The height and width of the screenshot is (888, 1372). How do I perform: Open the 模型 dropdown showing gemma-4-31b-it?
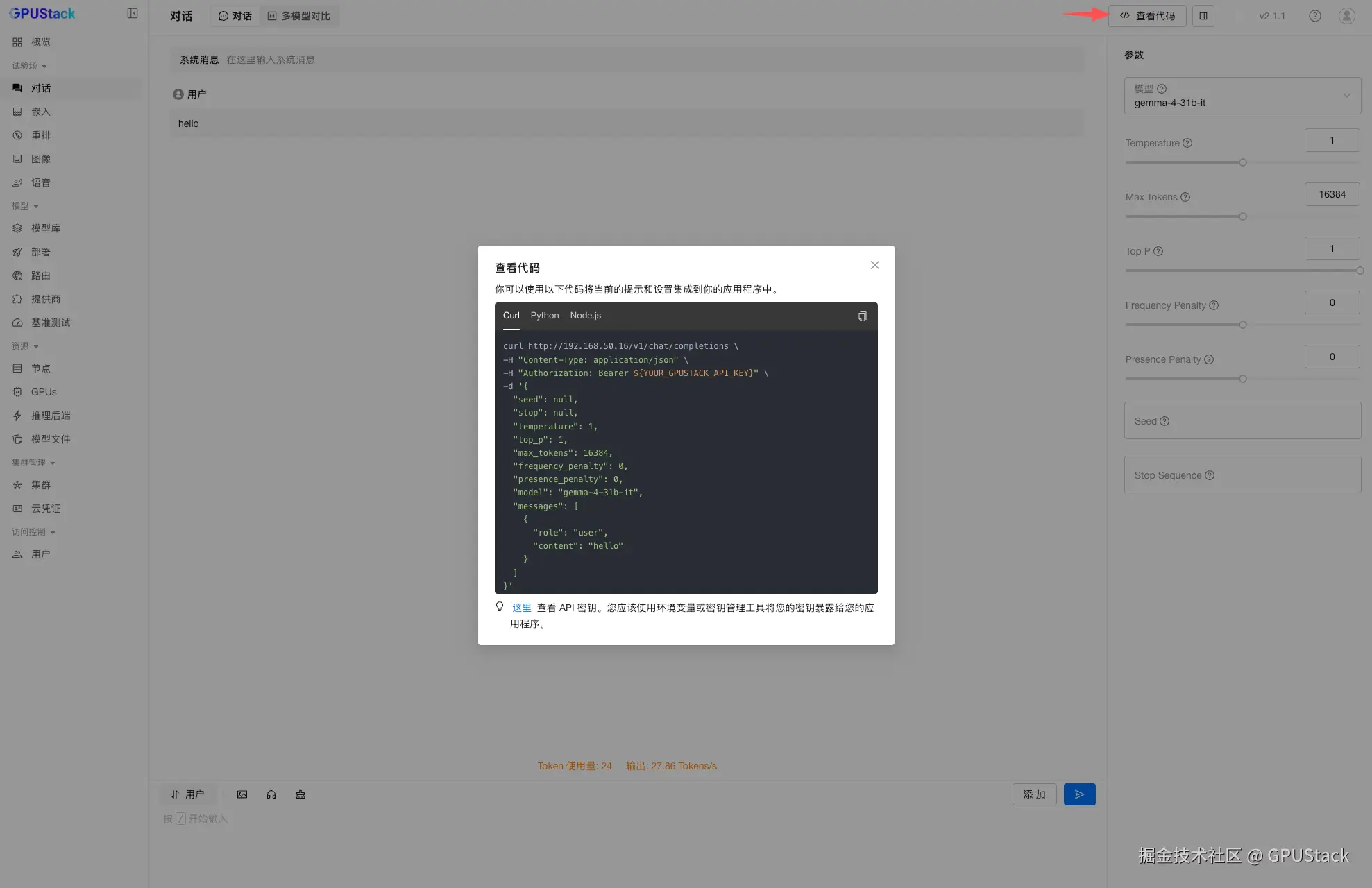(1242, 96)
